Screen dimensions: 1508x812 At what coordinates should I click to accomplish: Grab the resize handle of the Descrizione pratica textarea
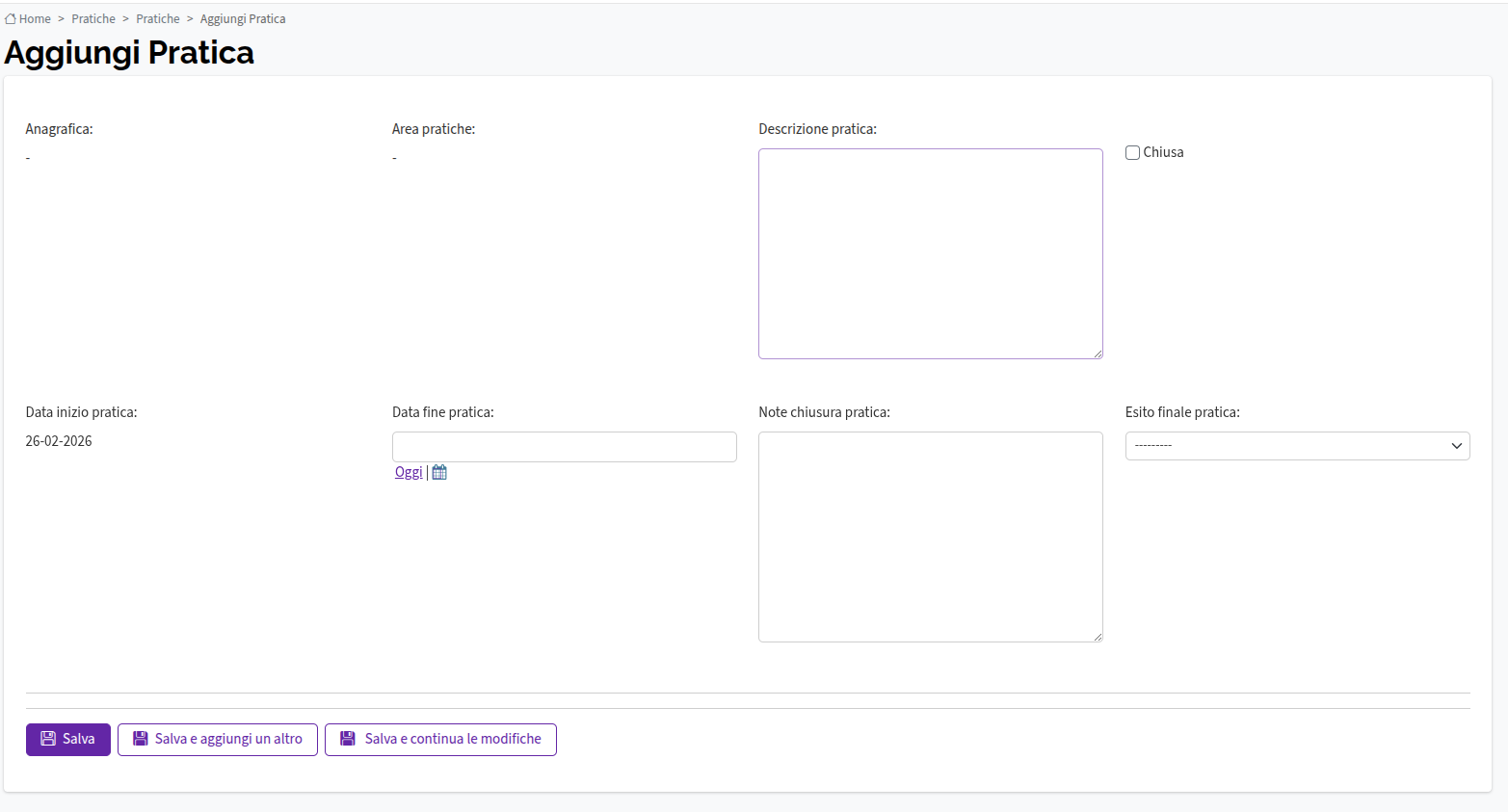pyautogui.click(x=1098, y=354)
